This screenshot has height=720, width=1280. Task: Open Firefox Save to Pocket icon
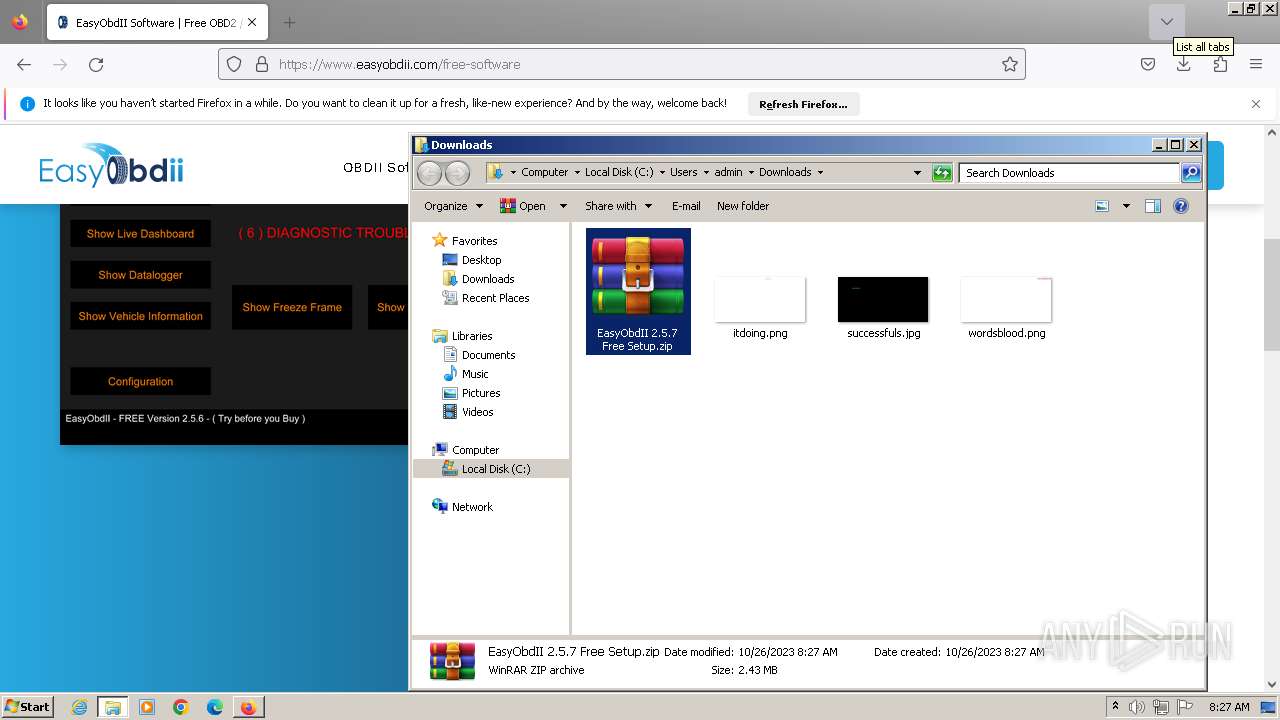point(1148,64)
